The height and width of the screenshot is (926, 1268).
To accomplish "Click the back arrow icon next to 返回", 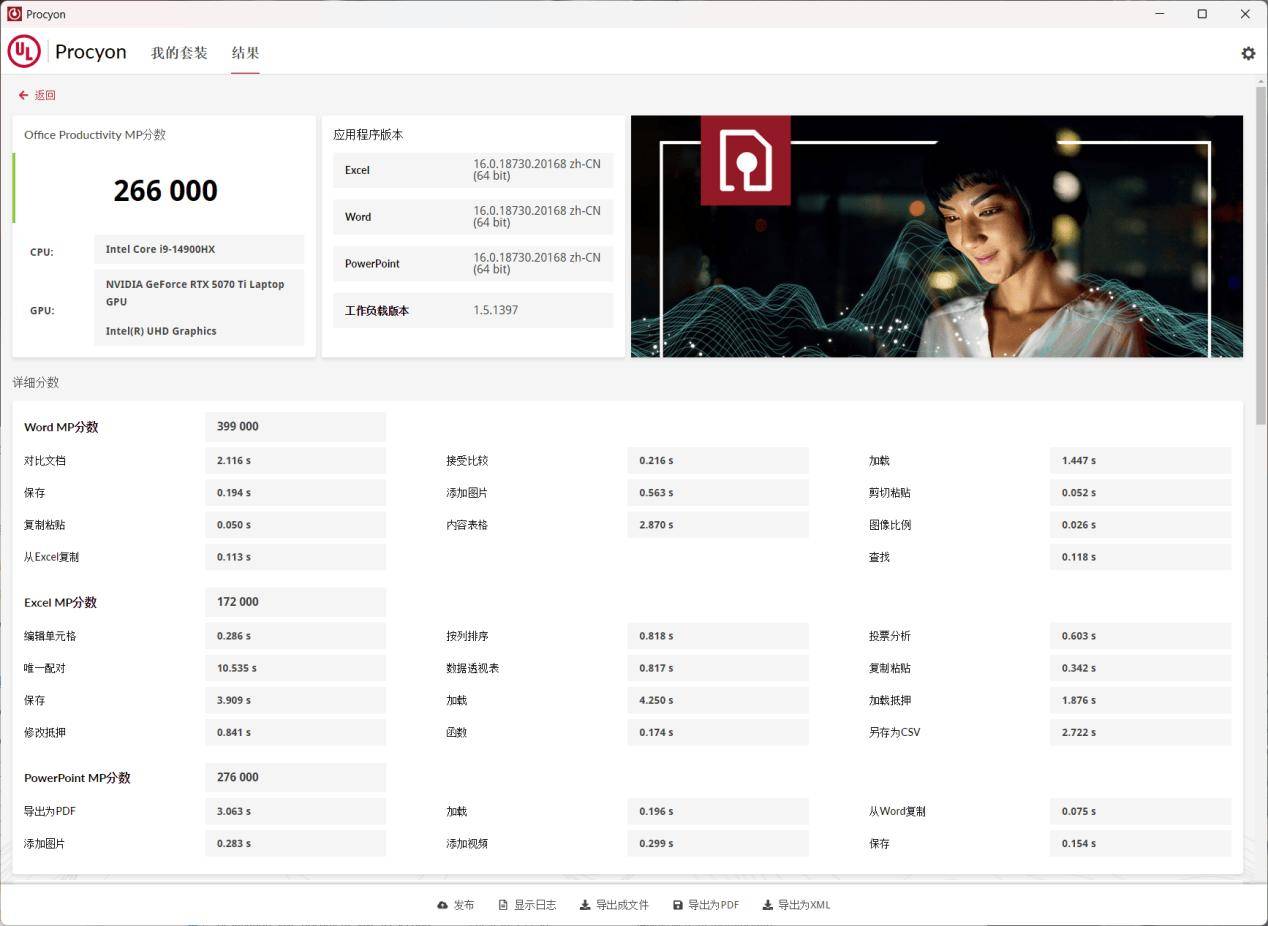I will 23,95.
